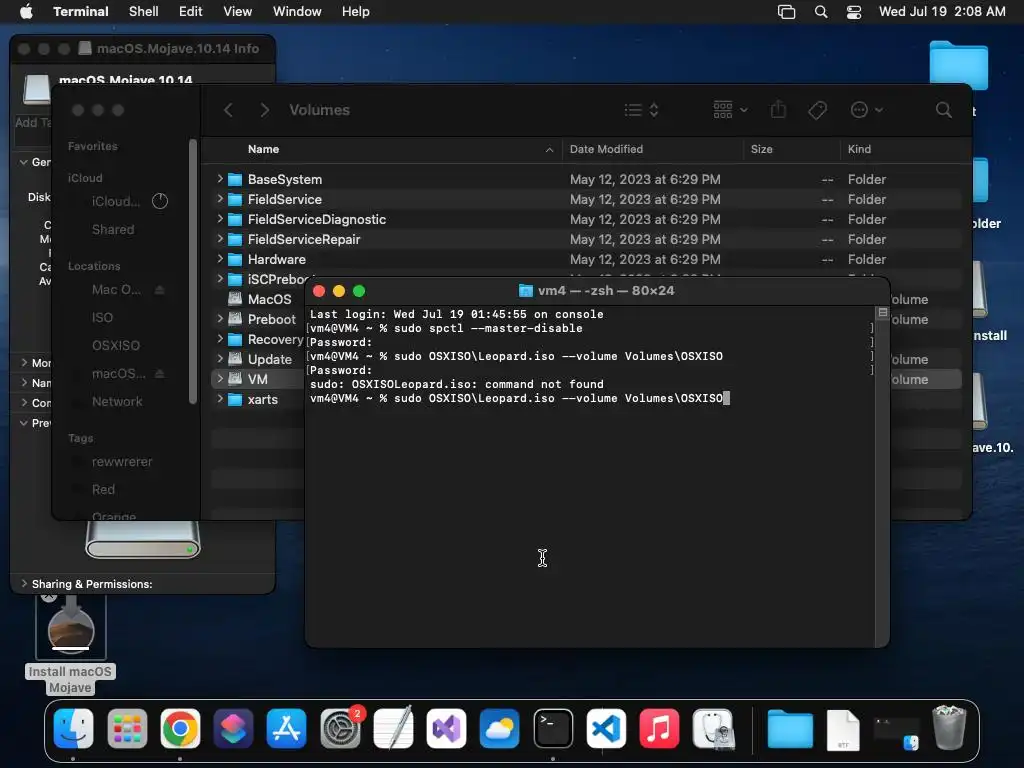Open the Finder action (ellipsis) menu
1024x768 pixels.
867,110
